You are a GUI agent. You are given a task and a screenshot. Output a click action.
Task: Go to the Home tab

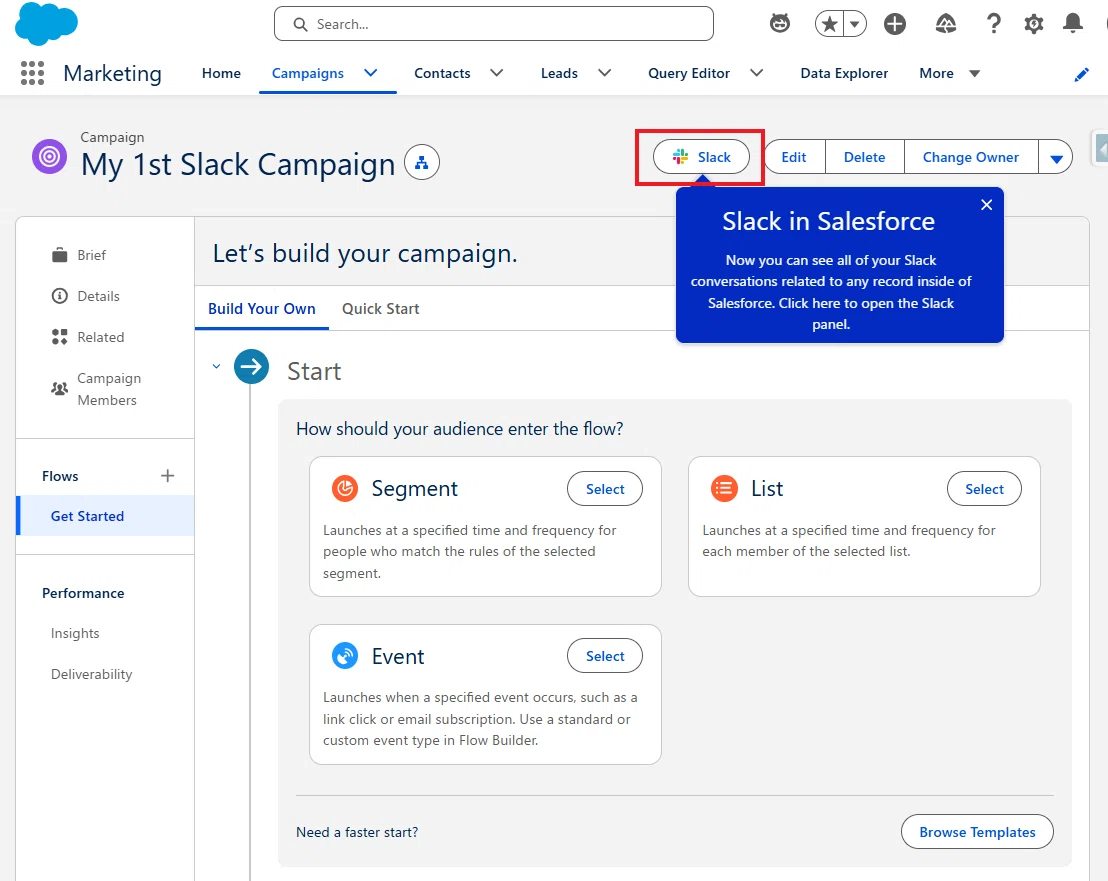(221, 73)
